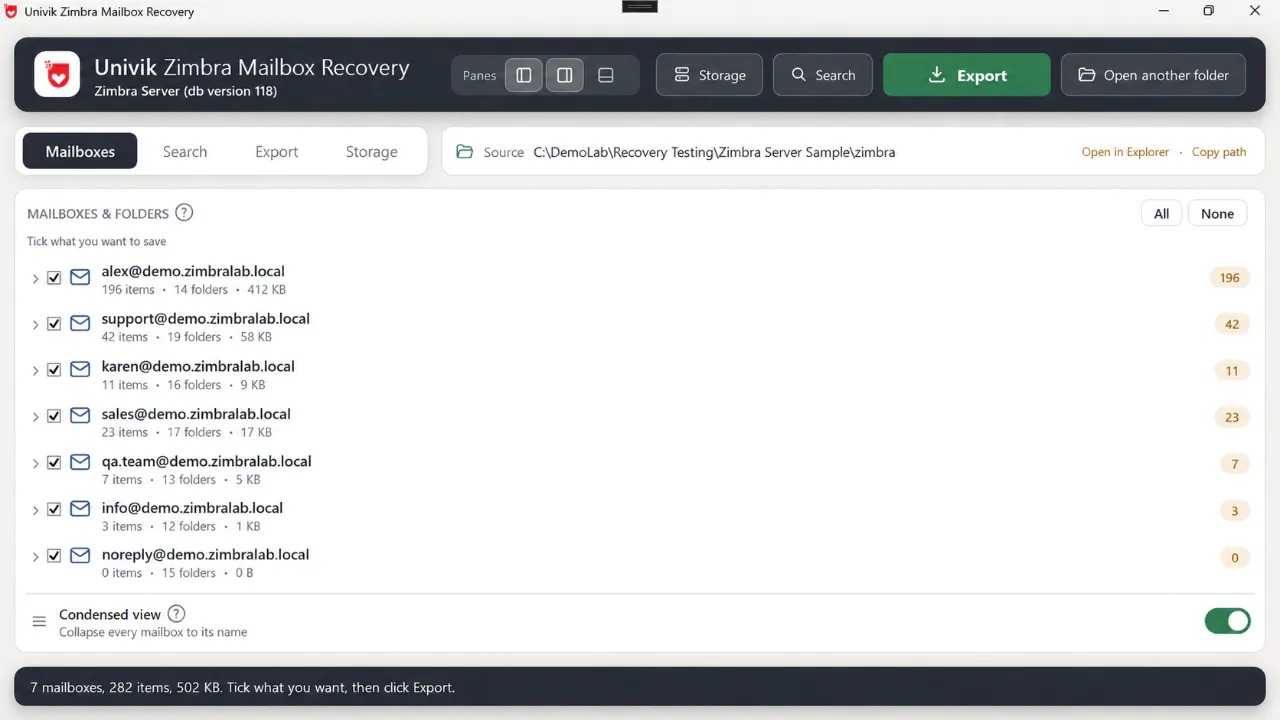Expand the noreply@demo.zimbralab.local mailbox
Screen dimensions: 1280x720
click(x=35, y=557)
